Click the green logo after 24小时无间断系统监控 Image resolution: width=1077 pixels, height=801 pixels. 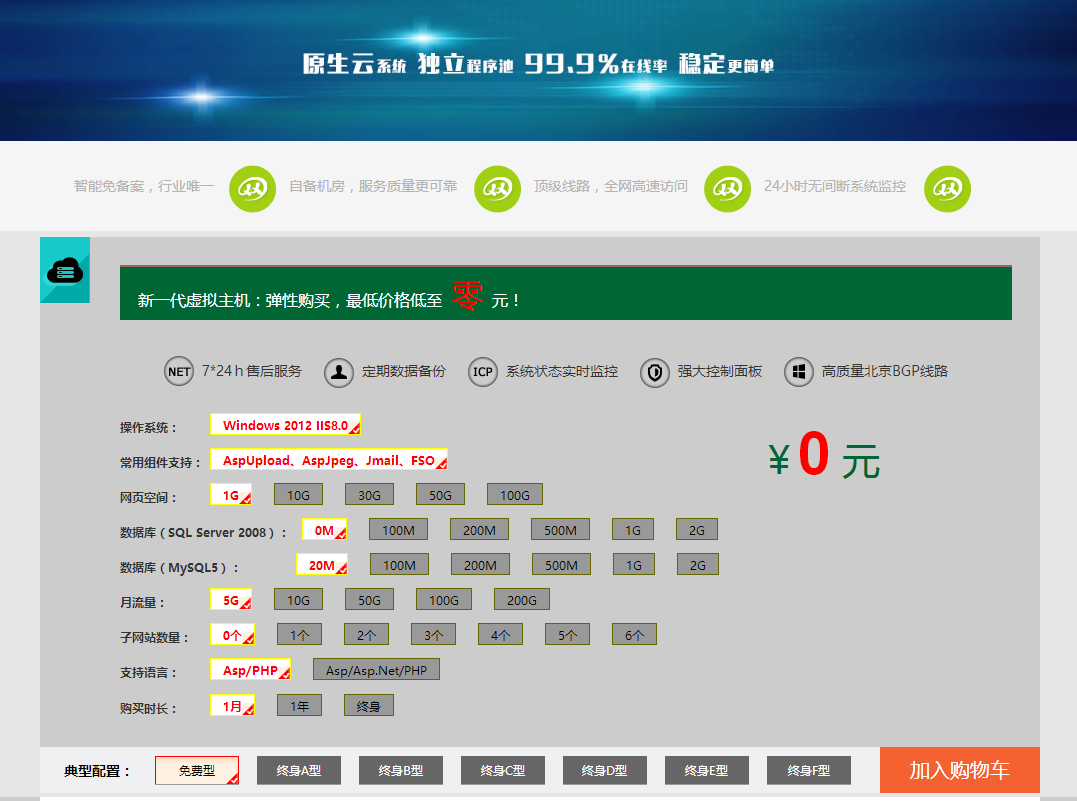pyautogui.click(x=947, y=188)
